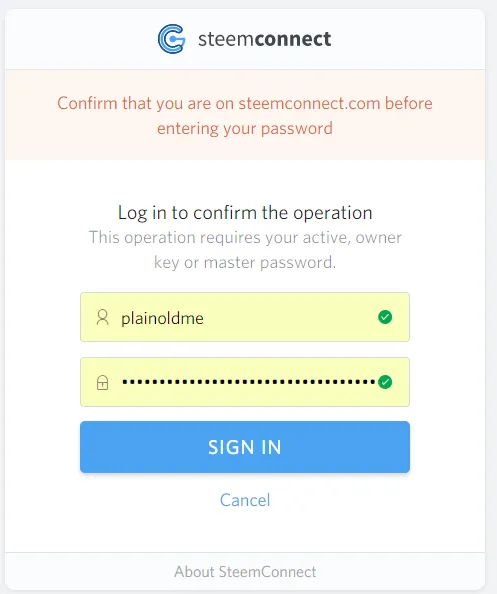Click the 'Log in to confirm the operation' heading
The height and width of the screenshot is (594, 497).
click(x=245, y=213)
